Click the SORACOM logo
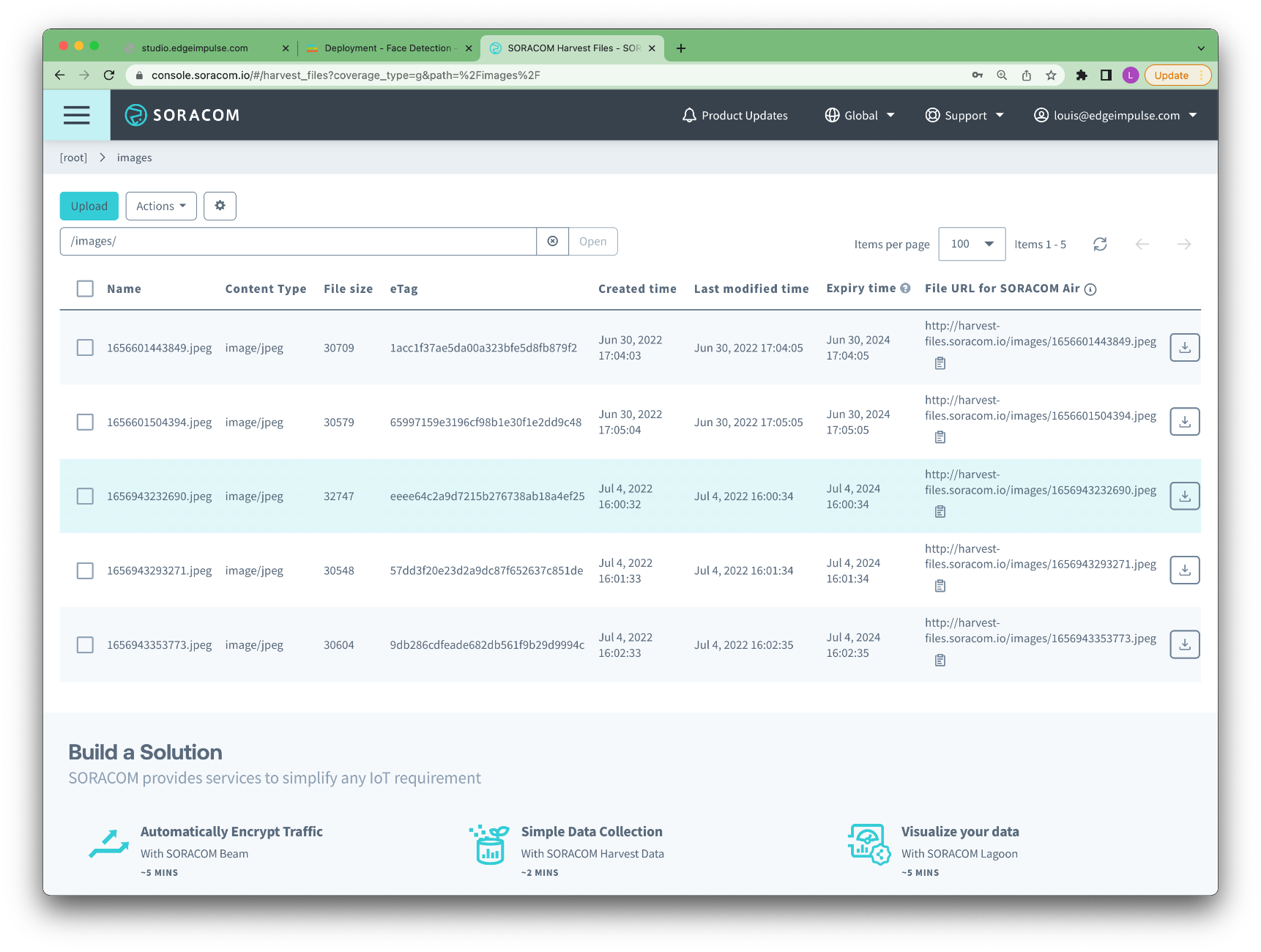The image size is (1261, 952). click(x=182, y=115)
